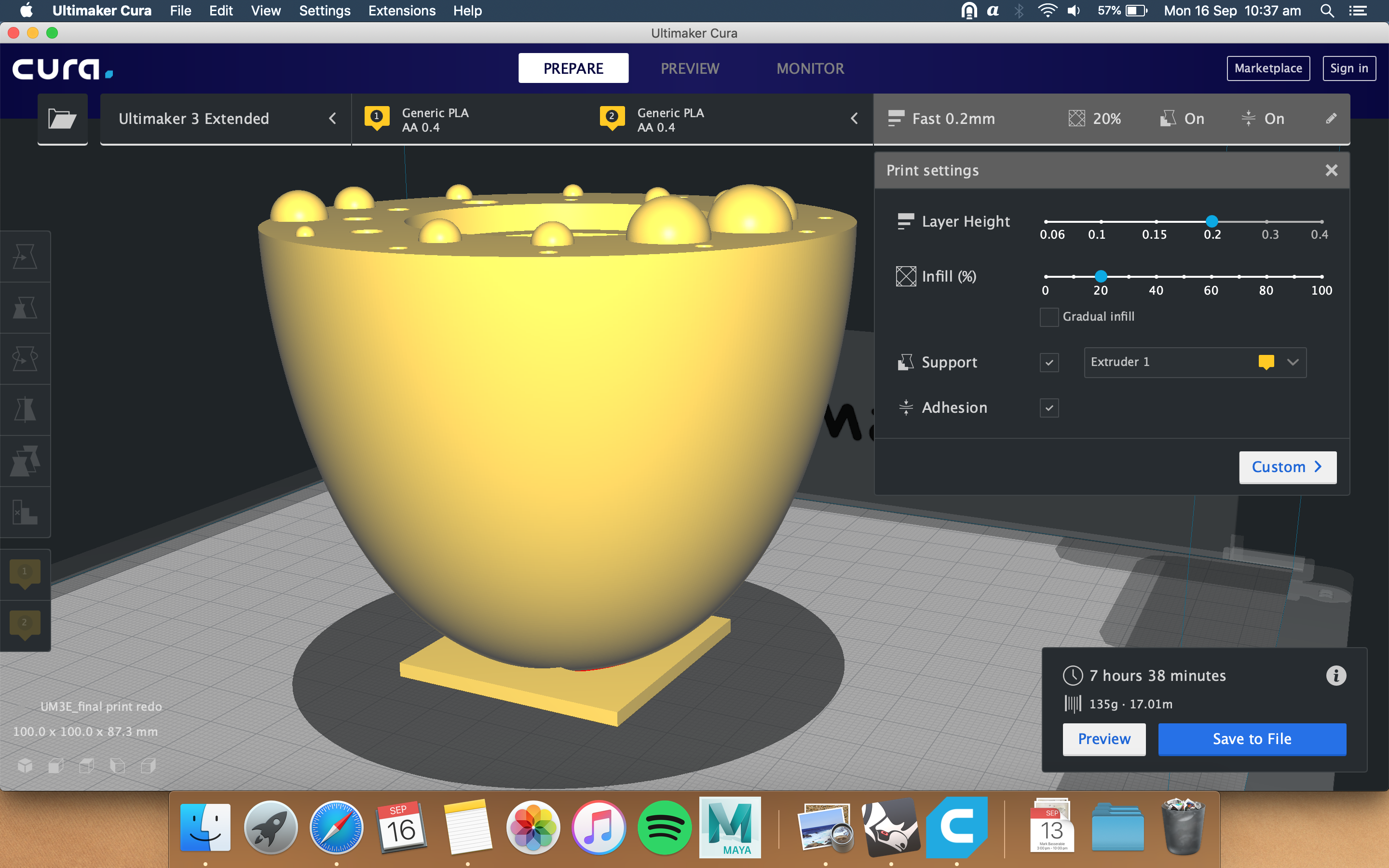Open Maya from the dock
This screenshot has height=868, width=1389.
tap(730, 827)
